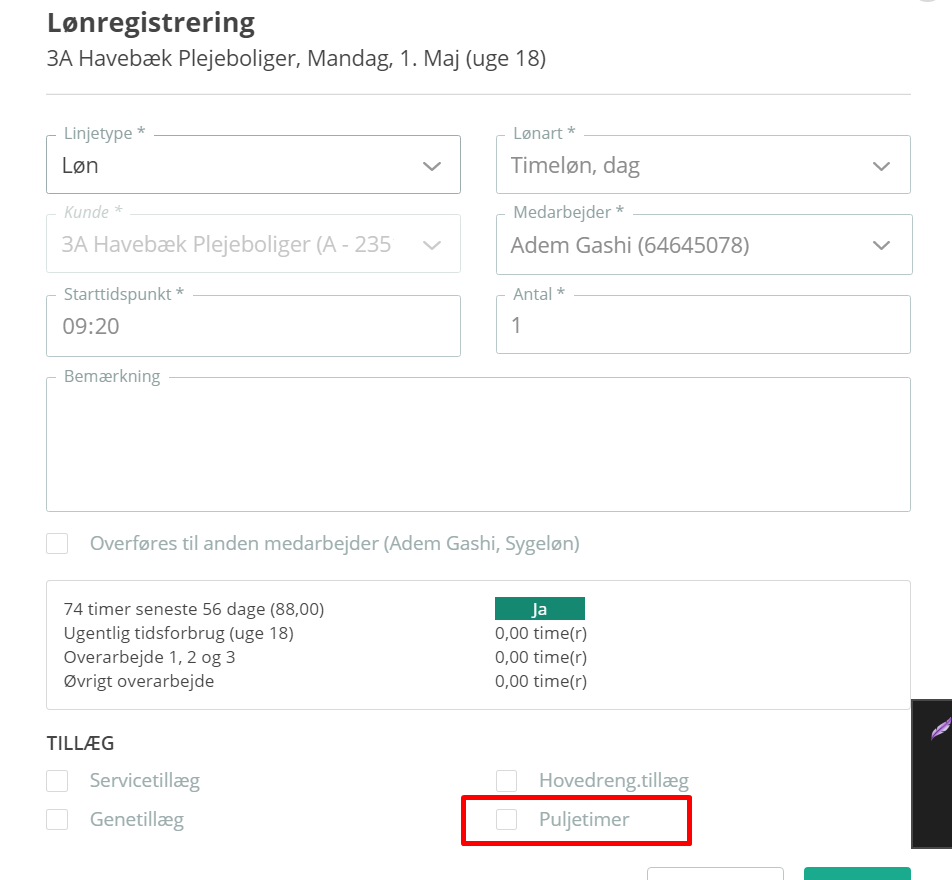Screen dimensions: 952x880
Task: Select the 'Ugentlig tidsforbrug (uge 18)' row
Action: tap(325, 633)
